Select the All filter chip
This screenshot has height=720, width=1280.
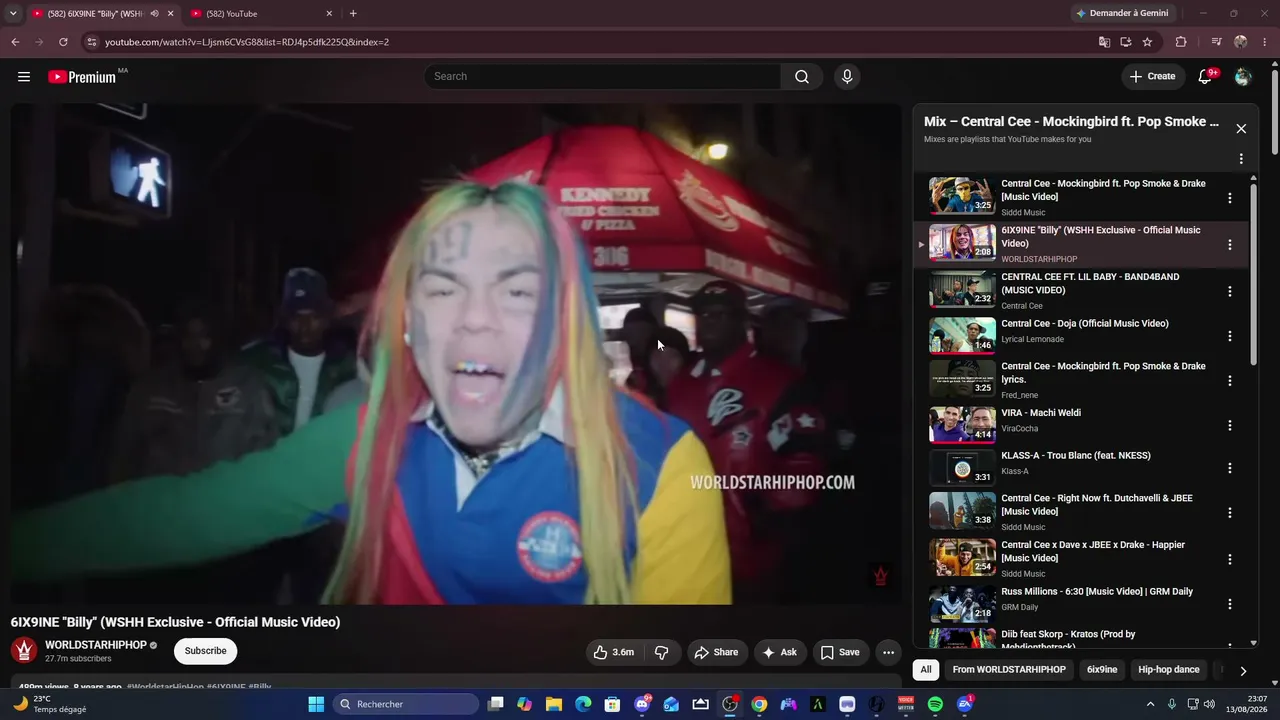(x=926, y=670)
